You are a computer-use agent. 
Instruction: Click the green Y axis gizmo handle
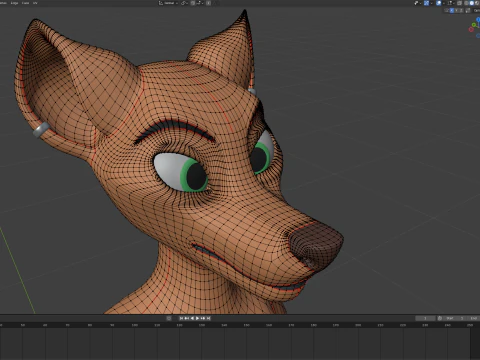click(x=474, y=25)
